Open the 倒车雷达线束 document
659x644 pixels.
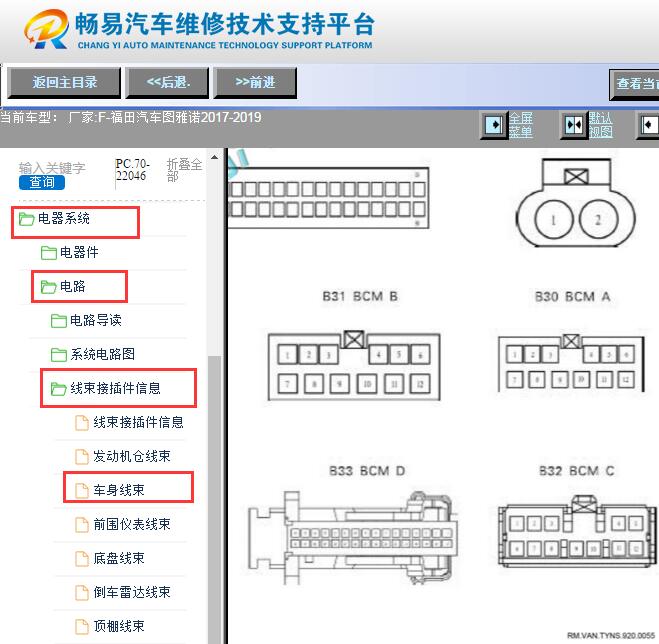click(x=132, y=592)
